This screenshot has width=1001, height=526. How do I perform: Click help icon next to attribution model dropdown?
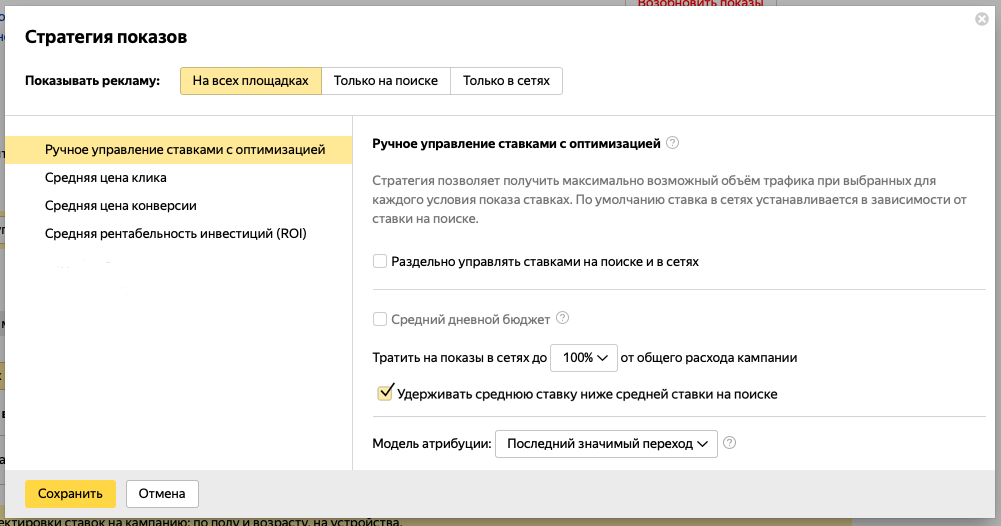729,443
